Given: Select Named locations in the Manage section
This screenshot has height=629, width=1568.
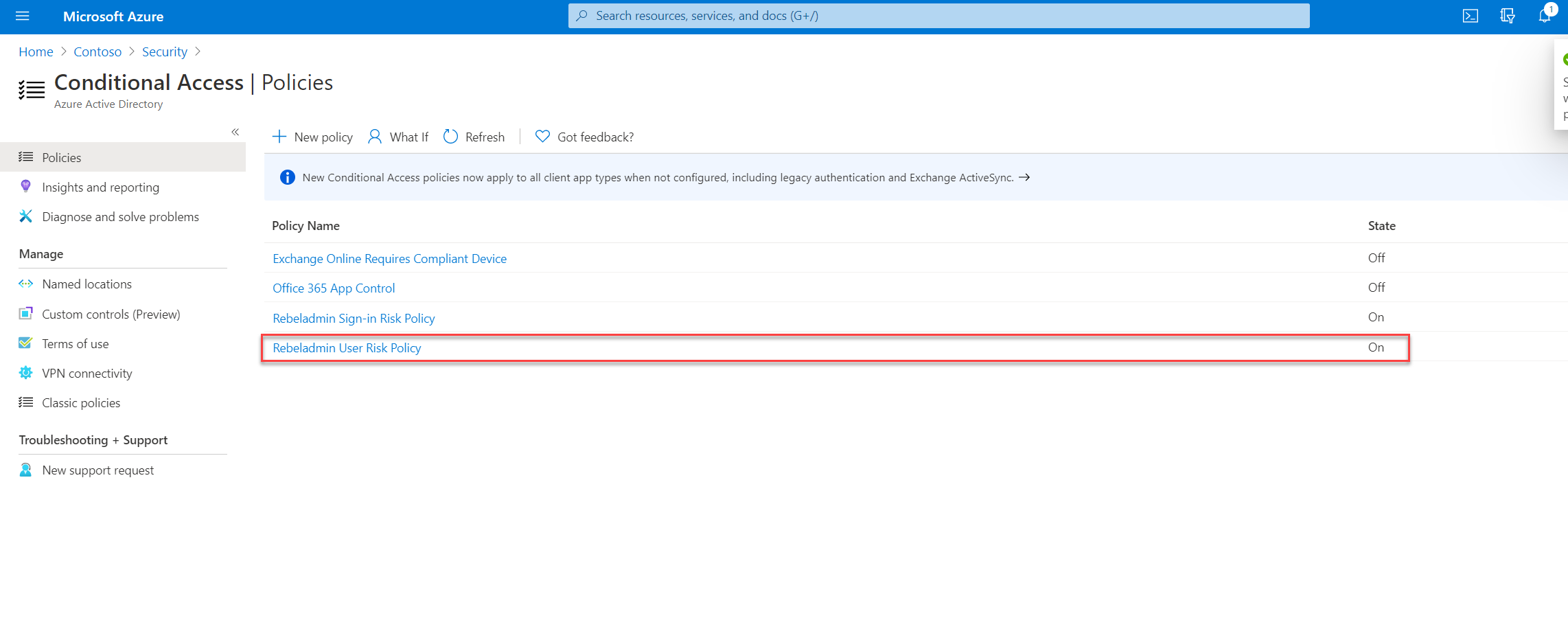Looking at the screenshot, I should coord(87,284).
